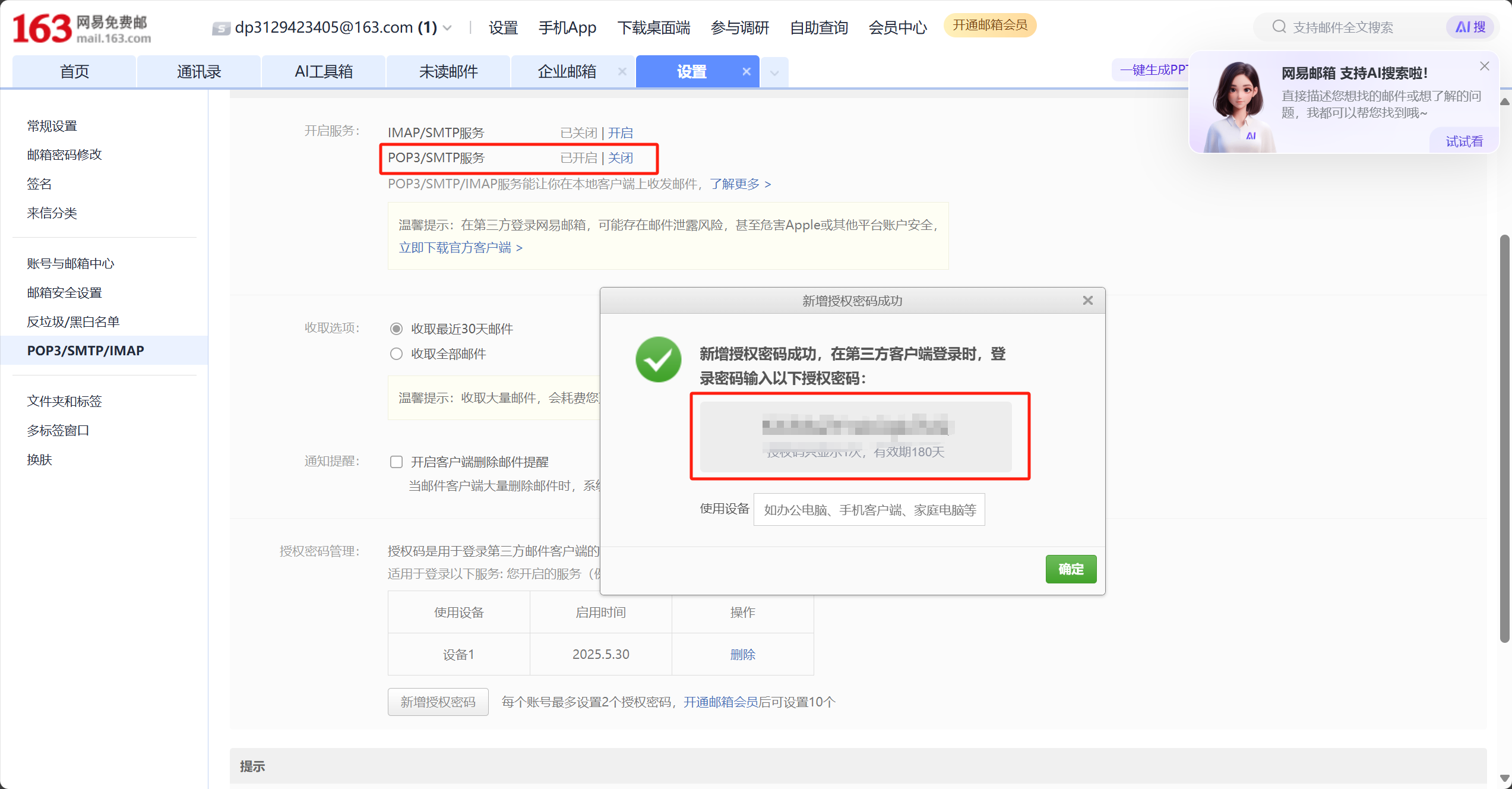
Task: Close the AI search promo popup
Action: (1484, 67)
